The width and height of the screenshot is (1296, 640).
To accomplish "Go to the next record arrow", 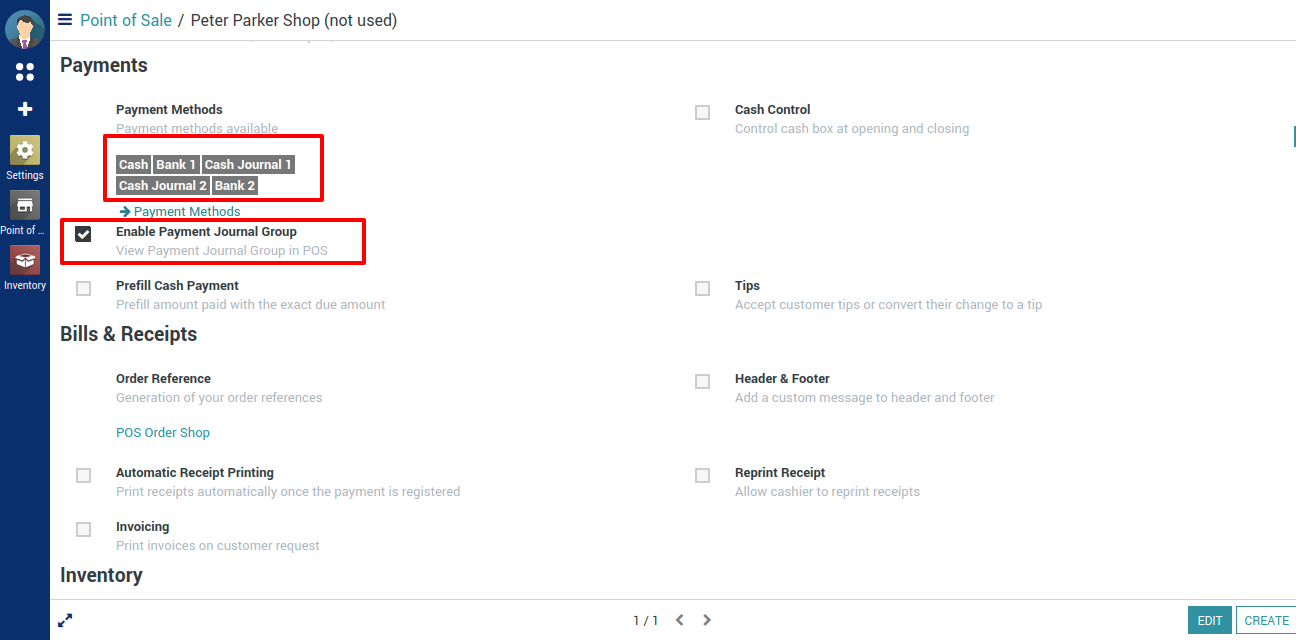I will pos(707,620).
